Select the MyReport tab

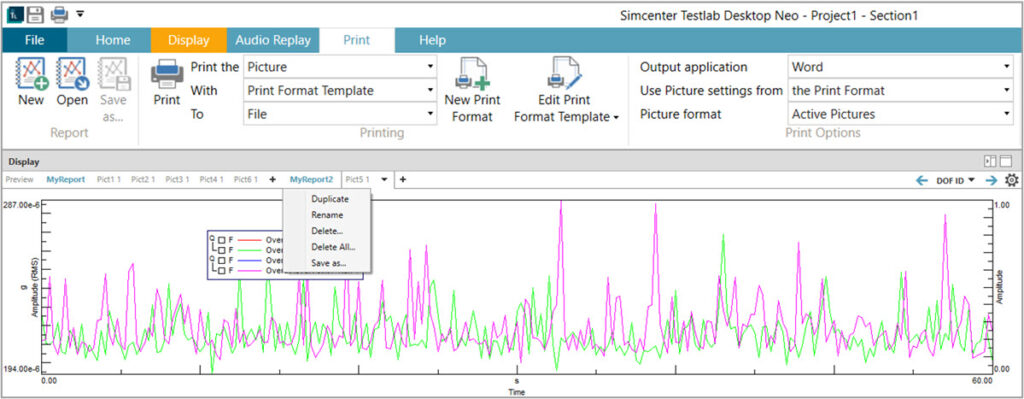click(65, 180)
